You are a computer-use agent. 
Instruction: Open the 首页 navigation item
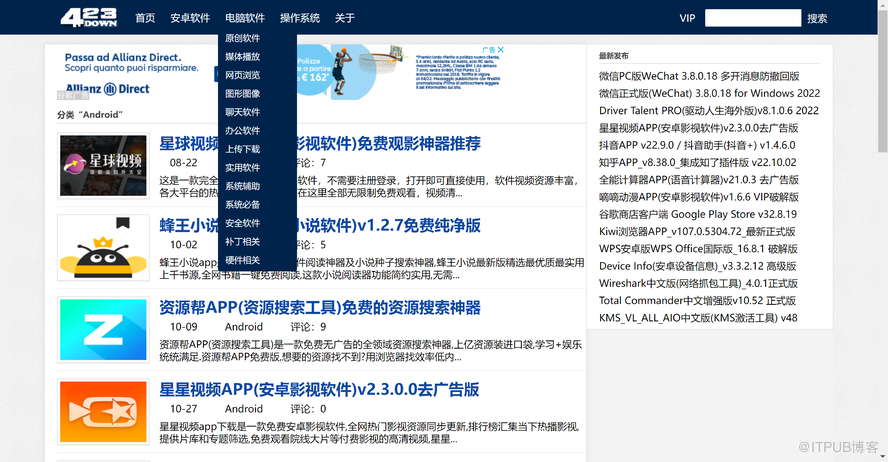[145, 18]
